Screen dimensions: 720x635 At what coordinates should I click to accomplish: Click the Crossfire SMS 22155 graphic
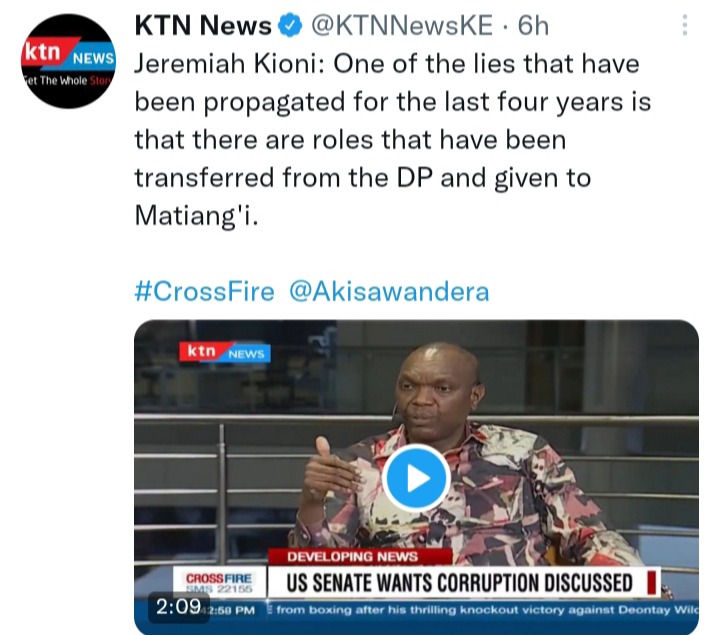pos(219,583)
